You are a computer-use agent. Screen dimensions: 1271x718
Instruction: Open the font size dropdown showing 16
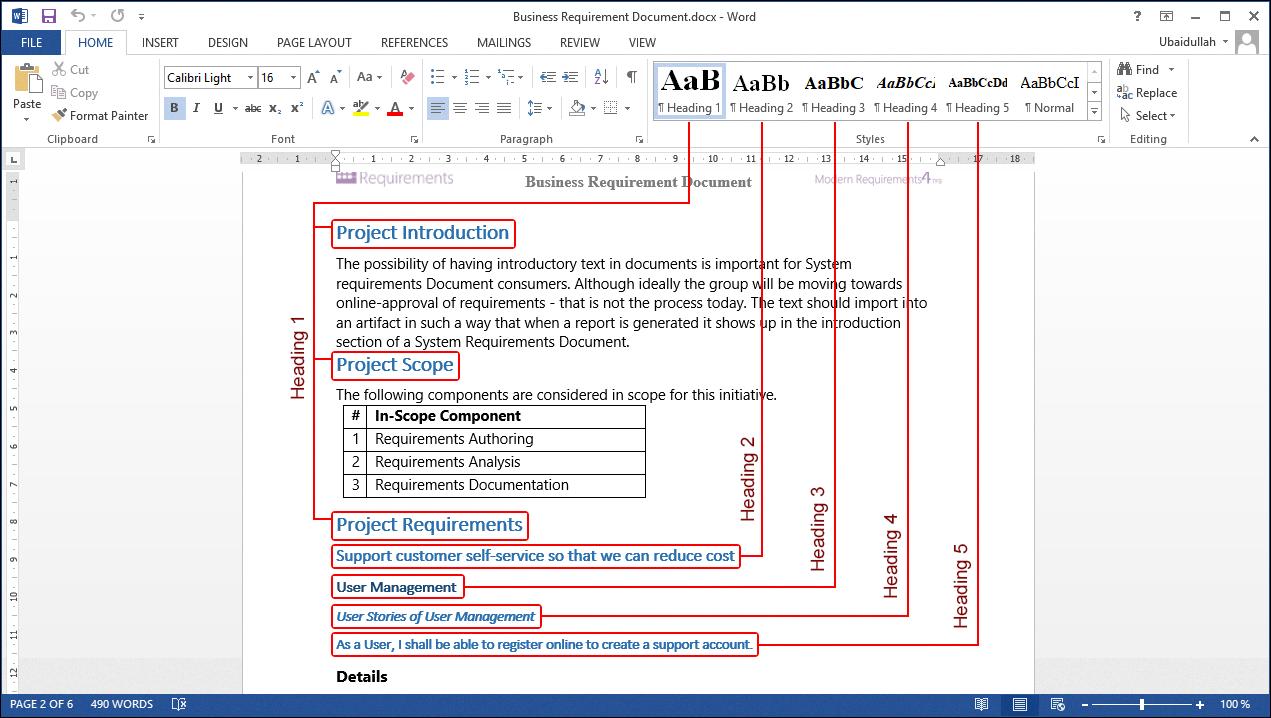[293, 77]
